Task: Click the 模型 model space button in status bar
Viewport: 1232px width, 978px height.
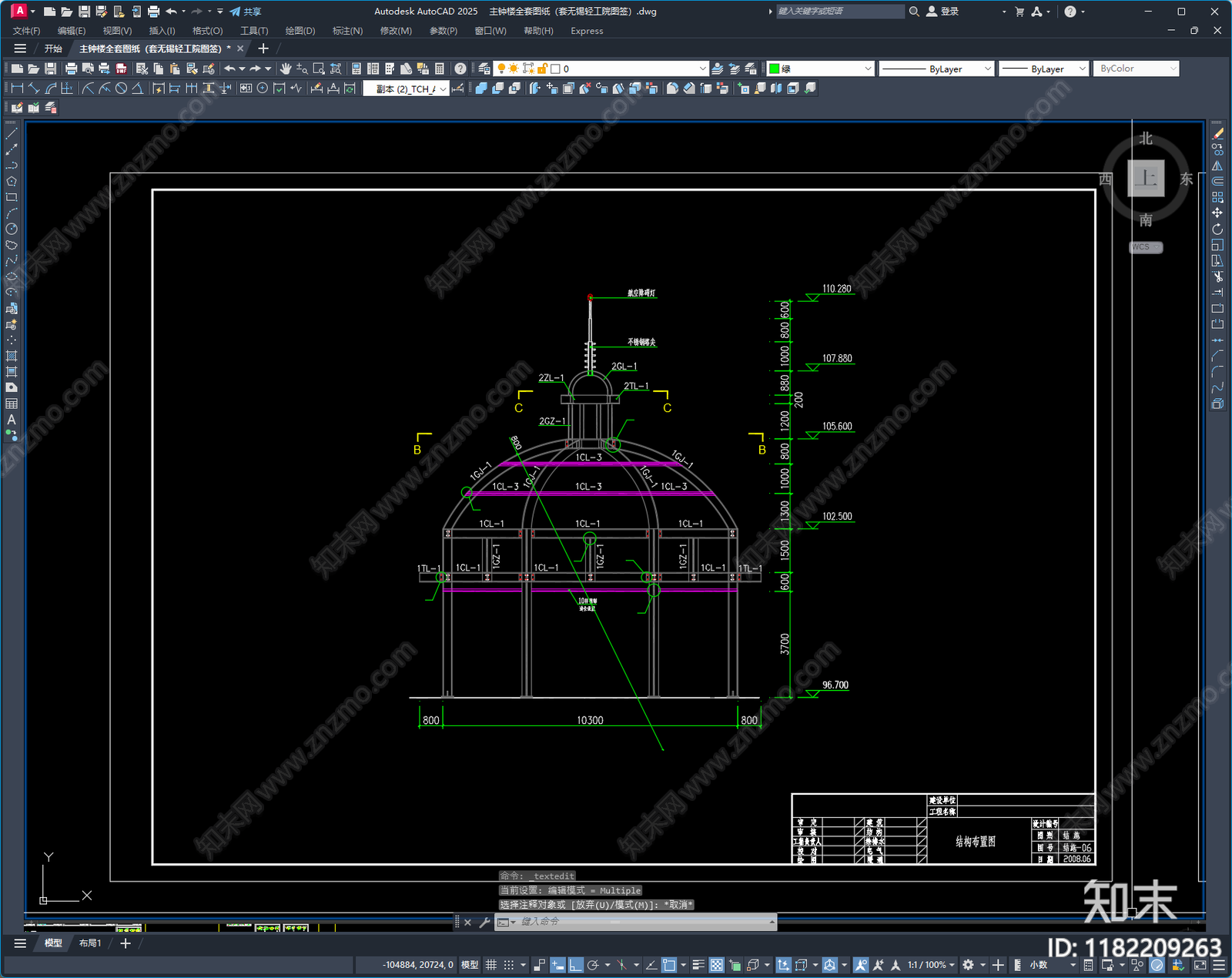Action: point(470,965)
